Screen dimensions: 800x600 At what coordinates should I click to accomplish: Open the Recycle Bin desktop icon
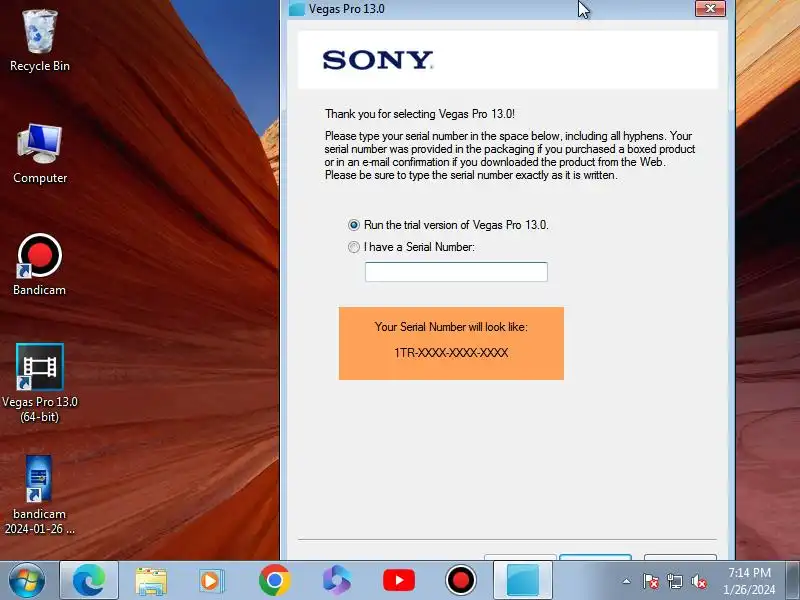pos(40,41)
